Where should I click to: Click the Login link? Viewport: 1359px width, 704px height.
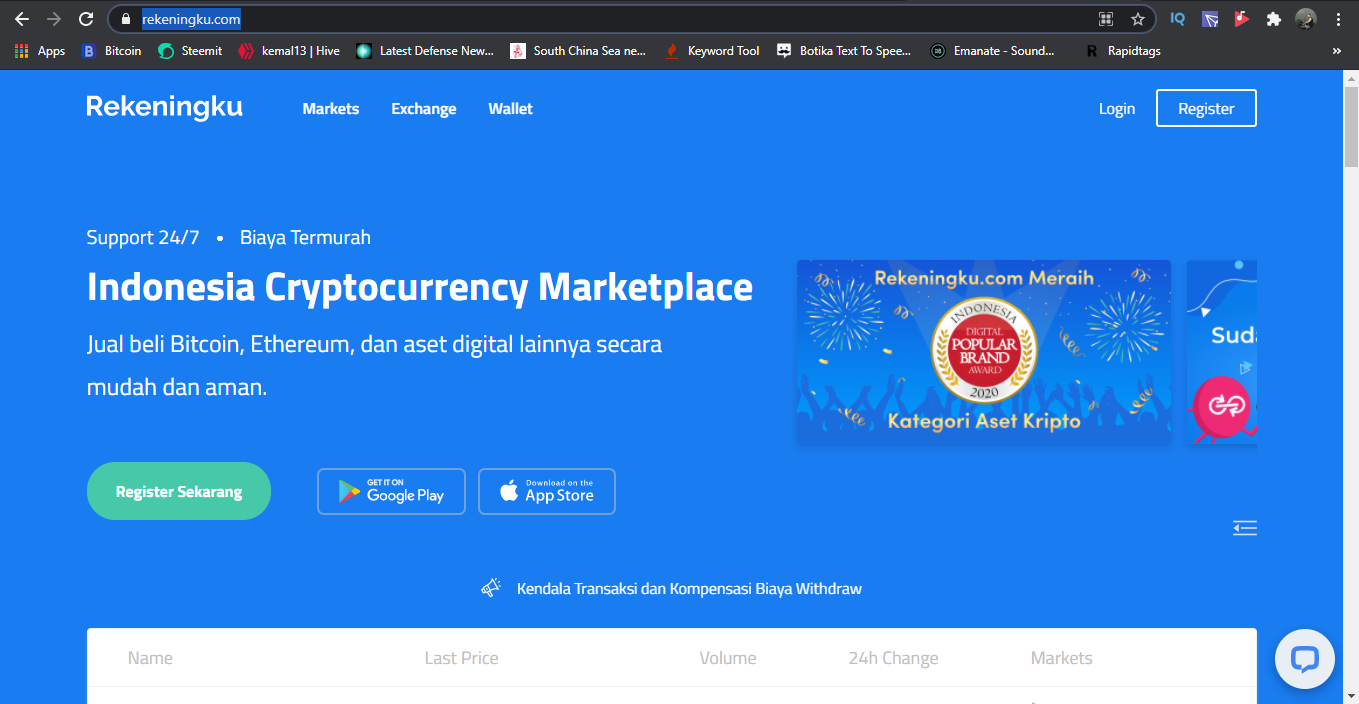1117,109
